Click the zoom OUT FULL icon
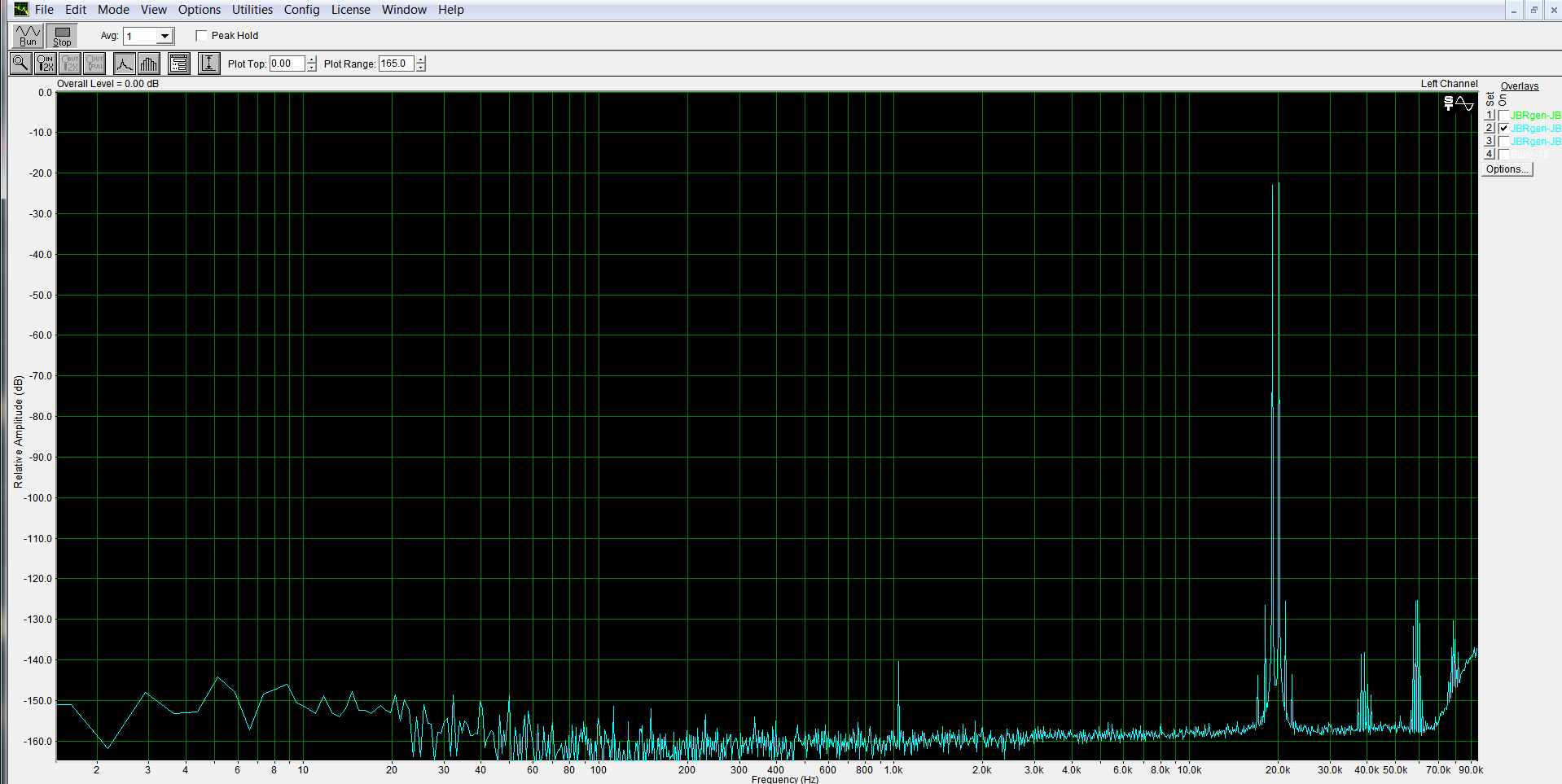The height and width of the screenshot is (784, 1562). point(94,63)
